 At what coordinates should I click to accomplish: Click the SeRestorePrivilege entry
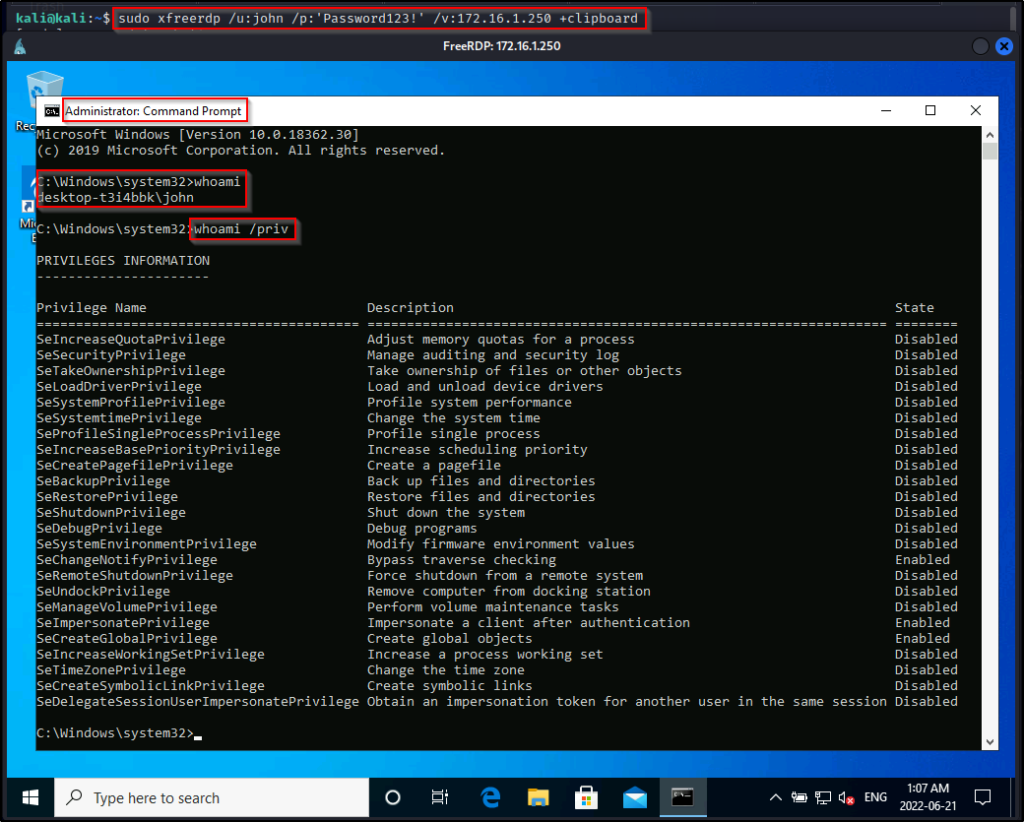point(107,497)
